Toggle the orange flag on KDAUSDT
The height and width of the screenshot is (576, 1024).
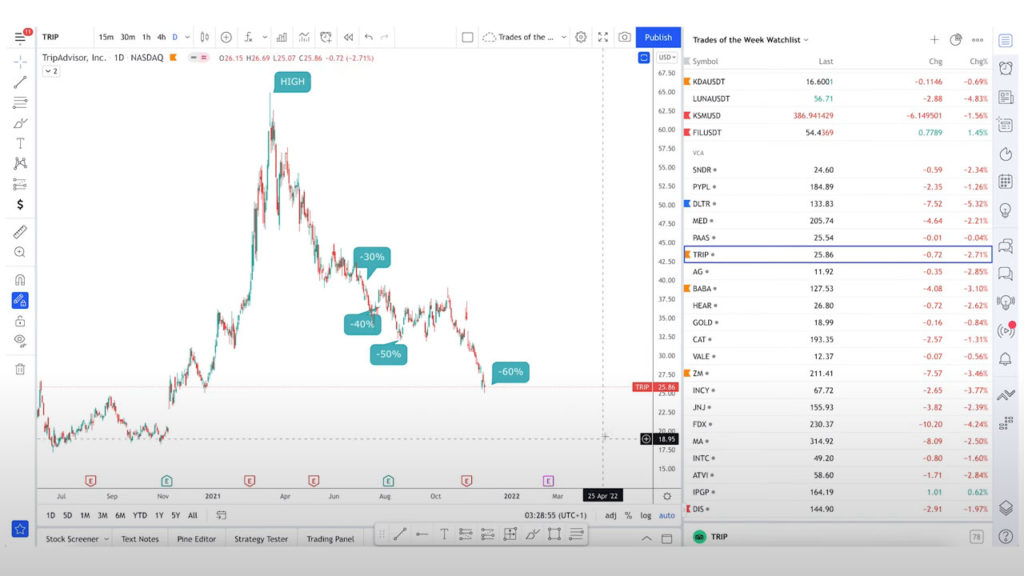[687, 82]
